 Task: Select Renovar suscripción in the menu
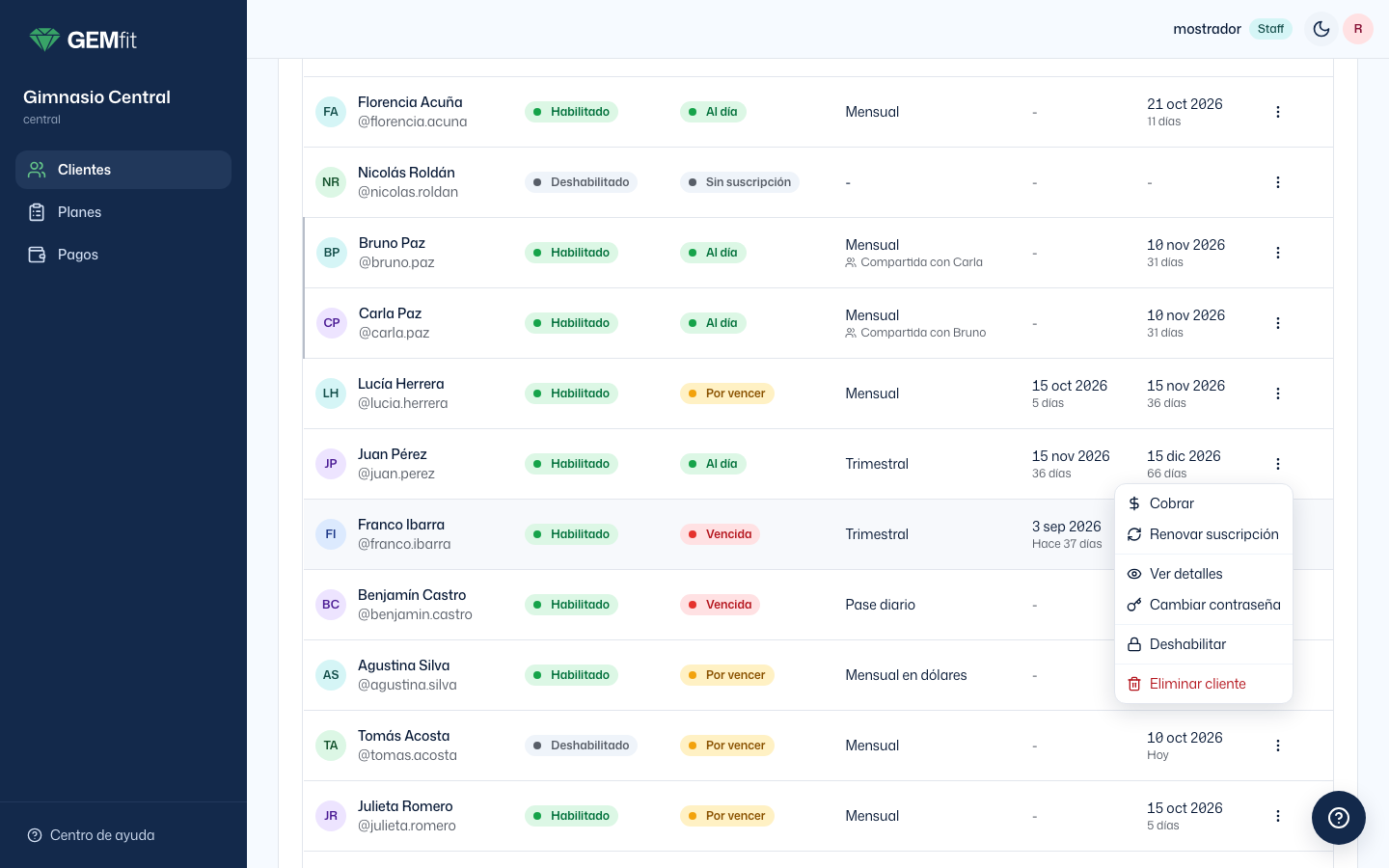pos(1204,534)
